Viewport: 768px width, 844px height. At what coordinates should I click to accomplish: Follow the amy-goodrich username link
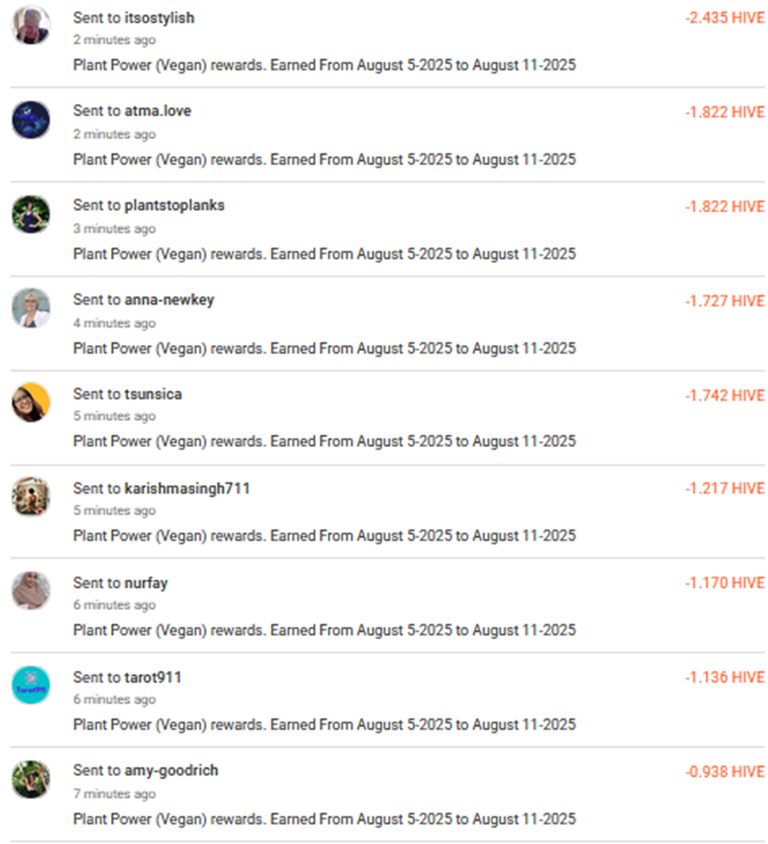click(171, 771)
